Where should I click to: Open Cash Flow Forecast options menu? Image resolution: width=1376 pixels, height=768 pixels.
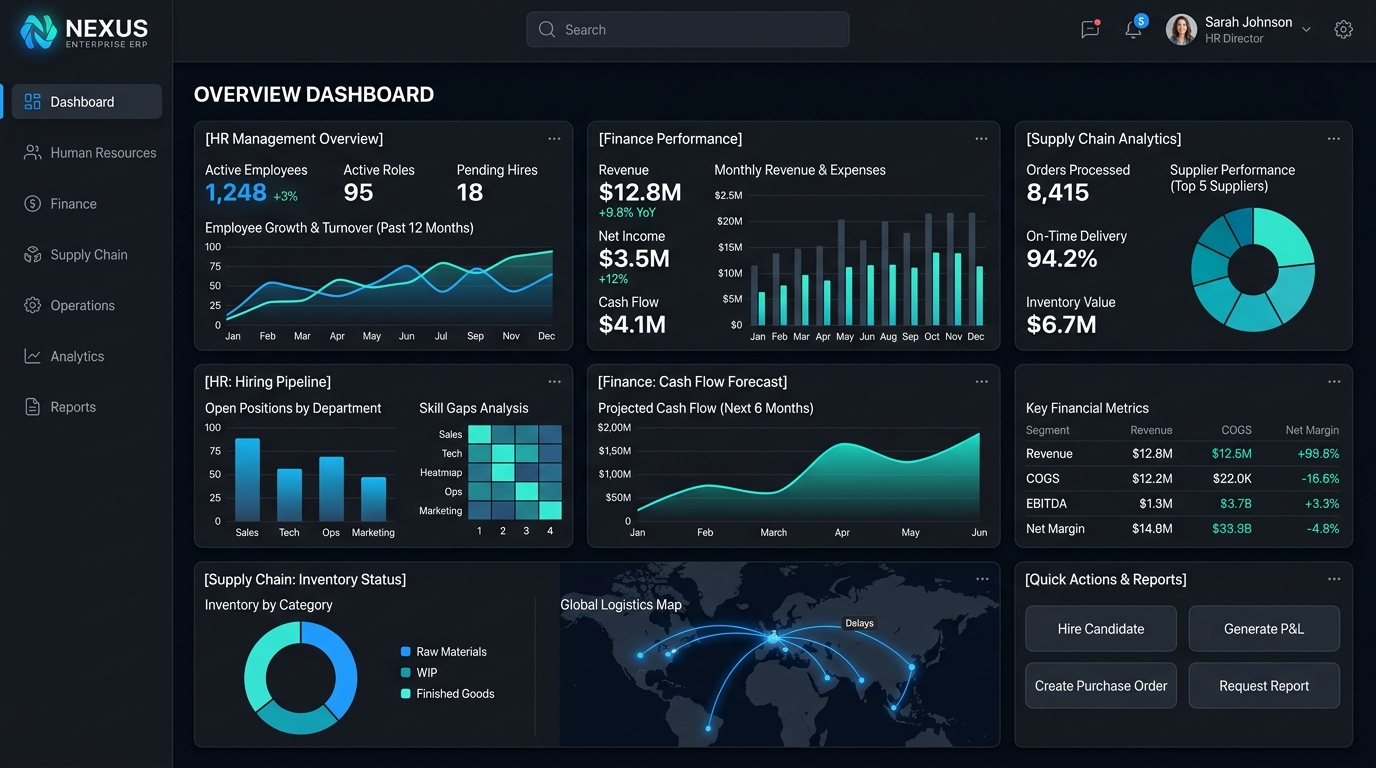[981, 382]
